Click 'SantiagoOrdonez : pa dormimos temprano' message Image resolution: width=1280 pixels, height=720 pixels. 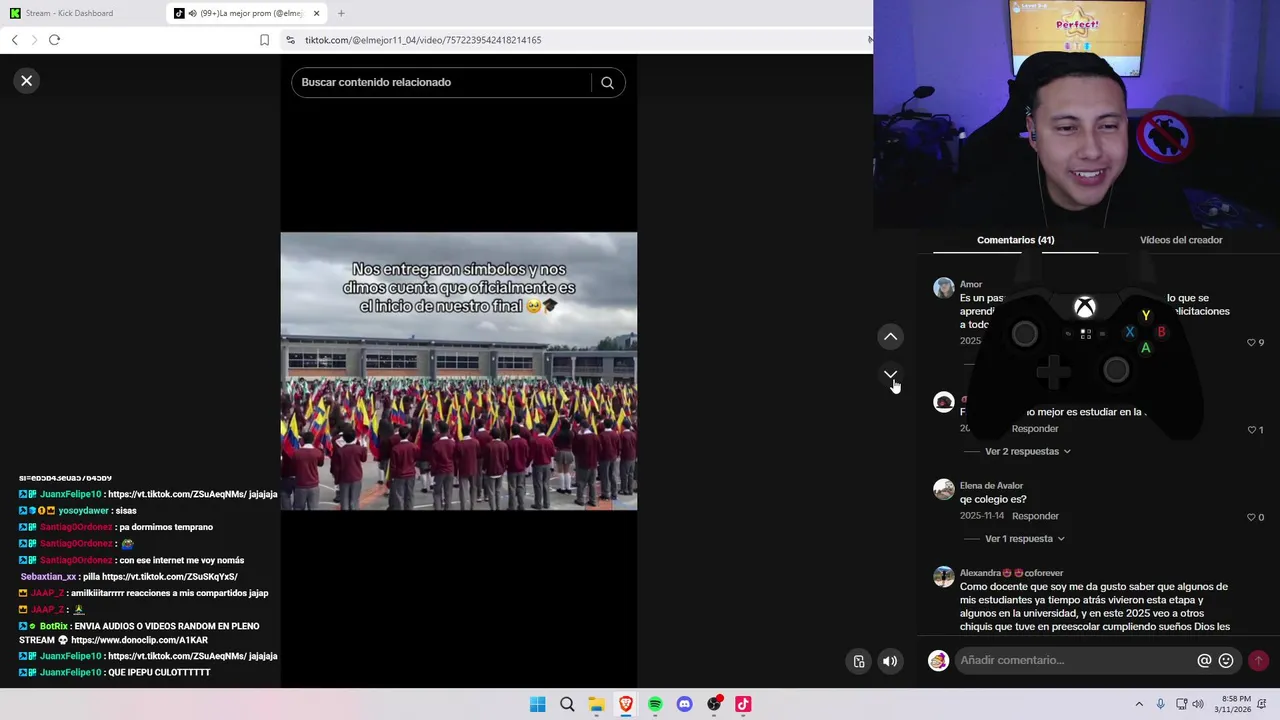pyautogui.click(x=126, y=527)
